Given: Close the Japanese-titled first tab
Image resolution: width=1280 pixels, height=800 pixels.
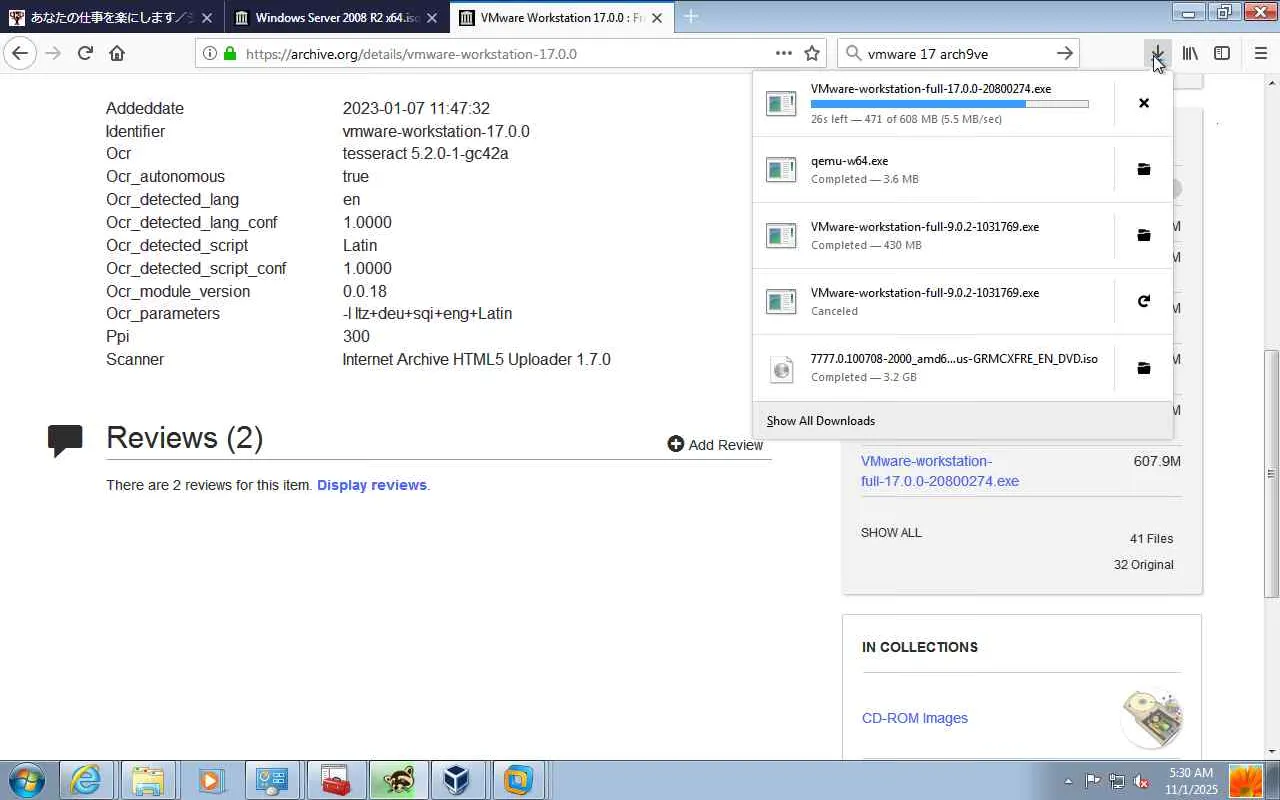Looking at the screenshot, I should pos(207,18).
